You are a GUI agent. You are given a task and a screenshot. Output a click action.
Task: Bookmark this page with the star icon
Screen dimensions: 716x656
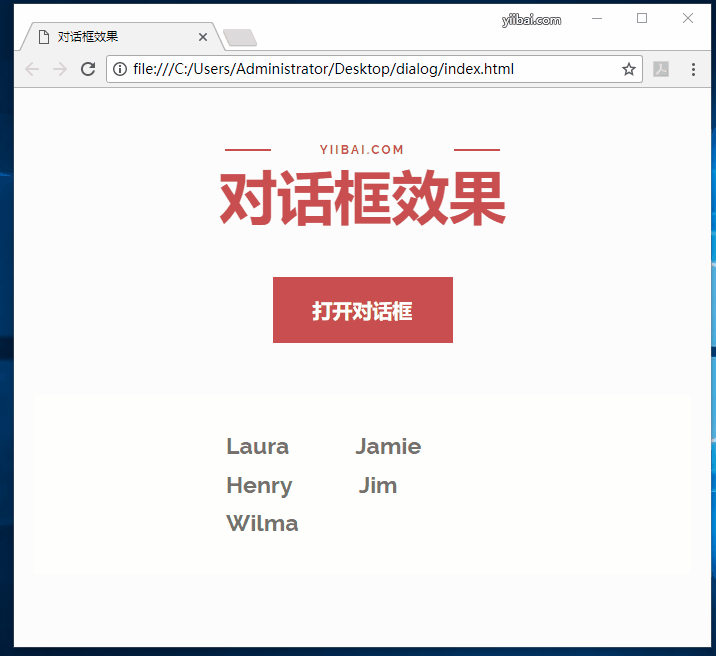(628, 69)
